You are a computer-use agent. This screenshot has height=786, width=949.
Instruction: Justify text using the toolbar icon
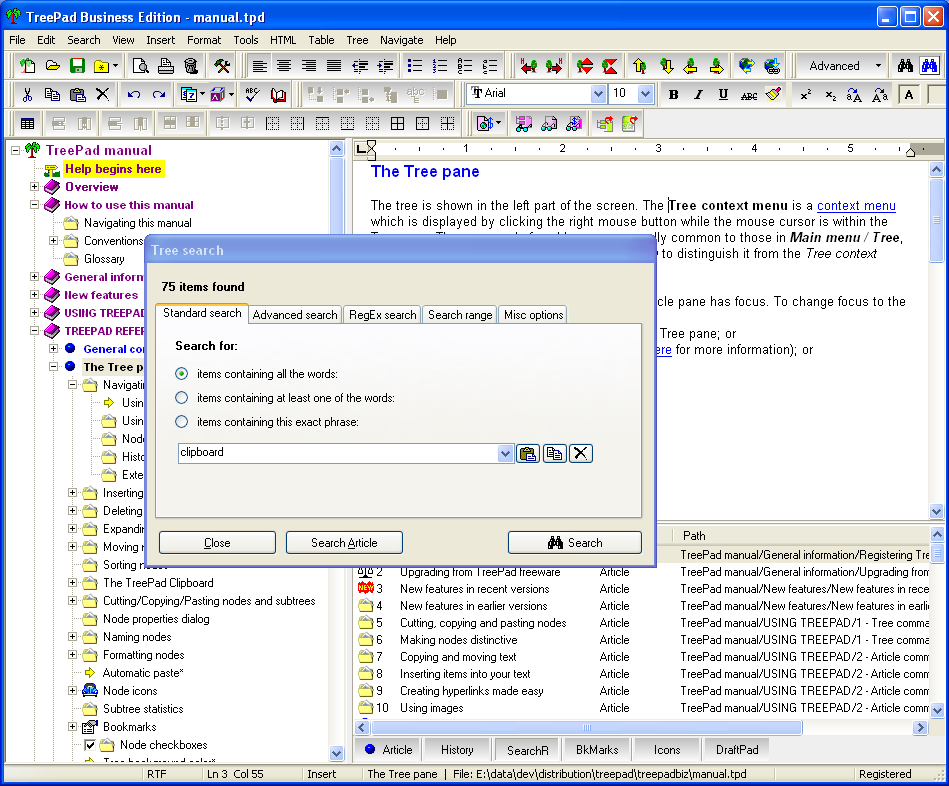(x=334, y=65)
